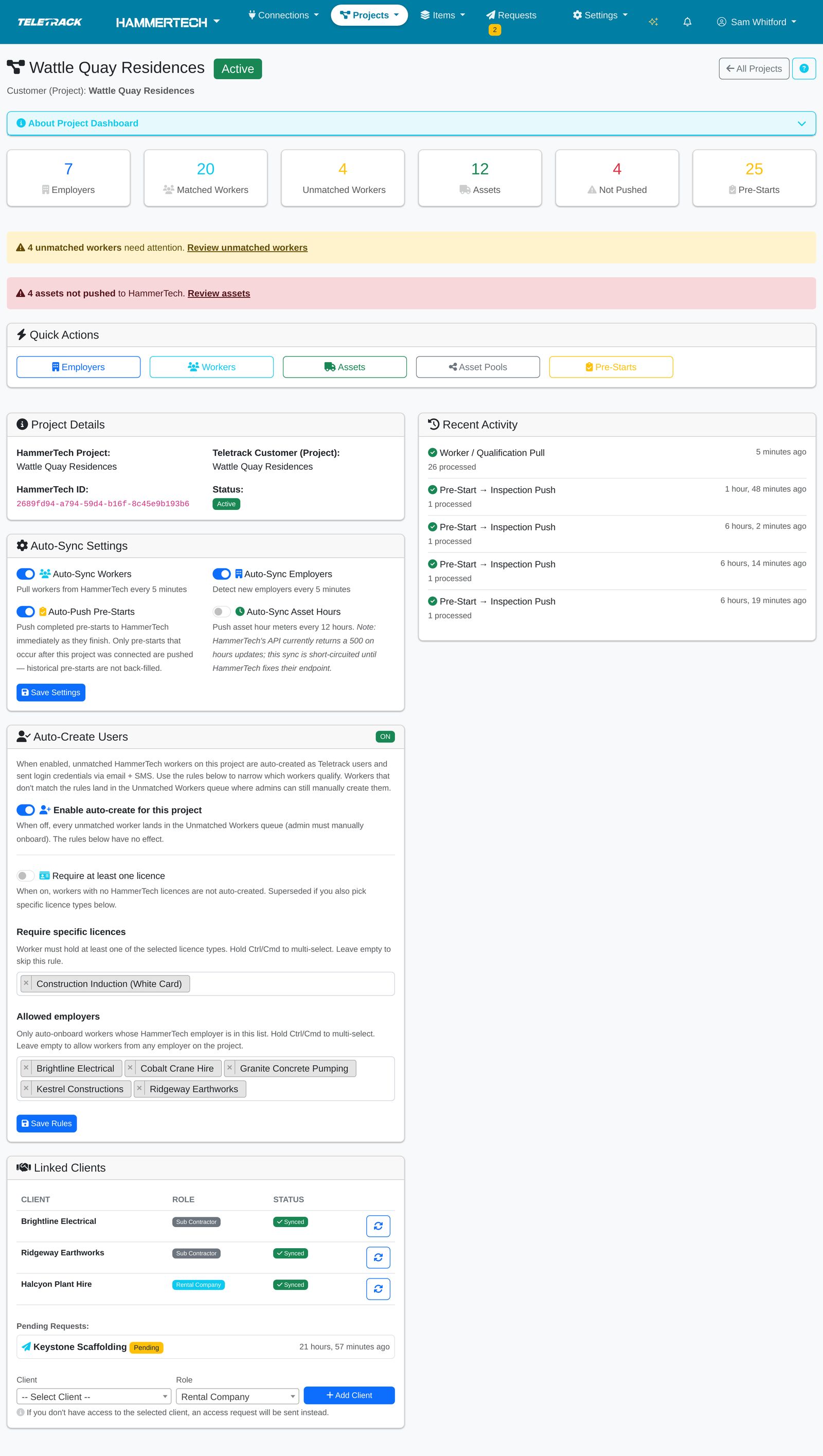Screen dimensions: 823x1456
Task: Open Review unmatched workers link
Action: click(247, 247)
